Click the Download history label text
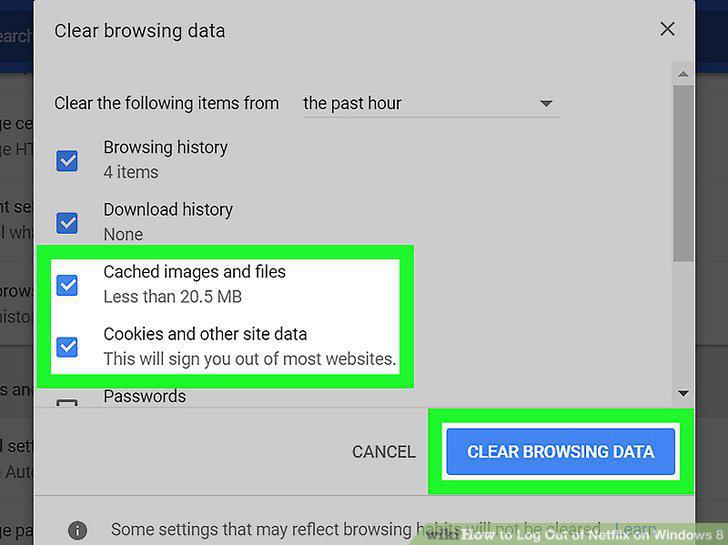728x545 pixels. 168,210
